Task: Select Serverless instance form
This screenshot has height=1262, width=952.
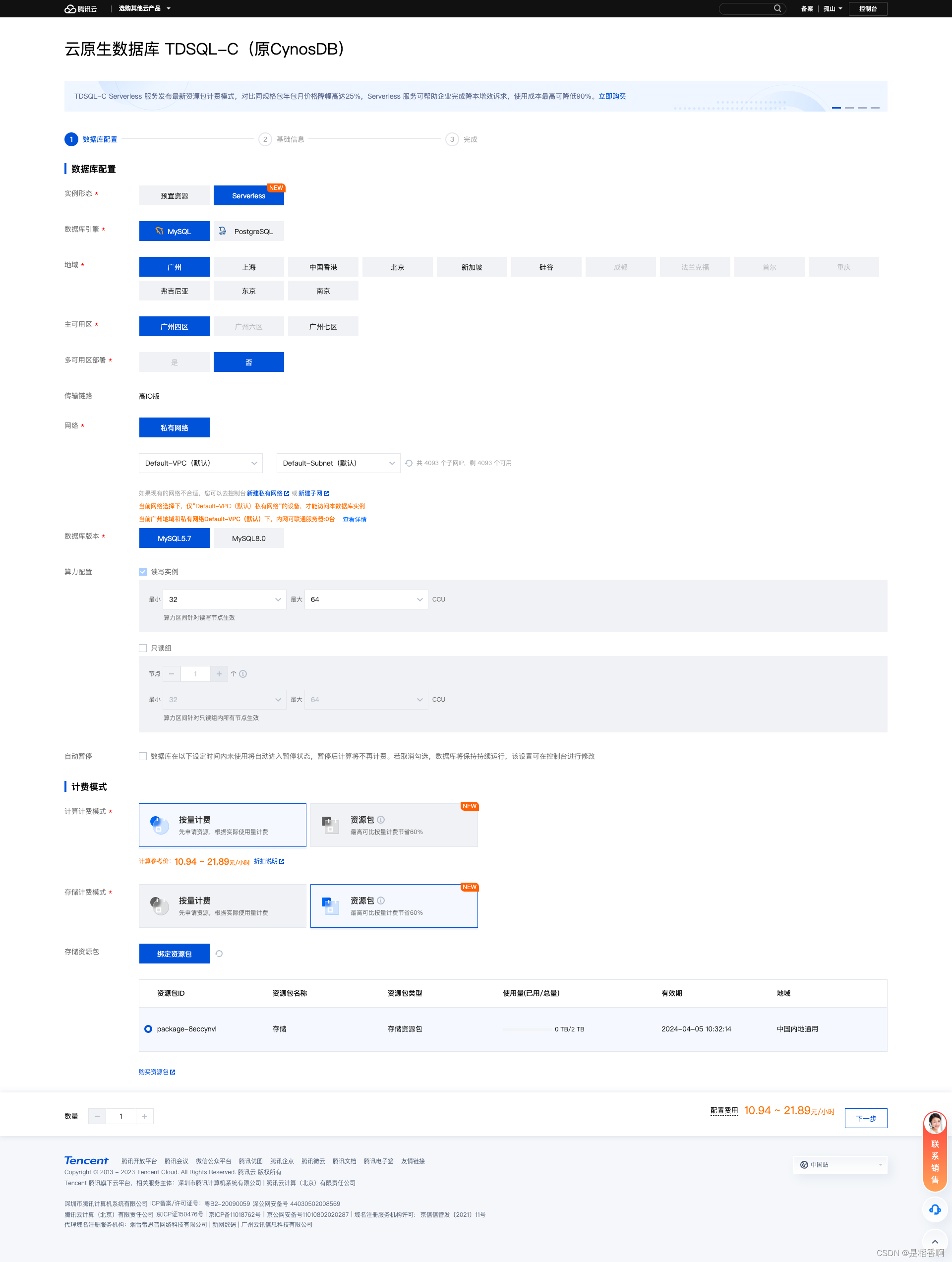Action: pos(249,196)
